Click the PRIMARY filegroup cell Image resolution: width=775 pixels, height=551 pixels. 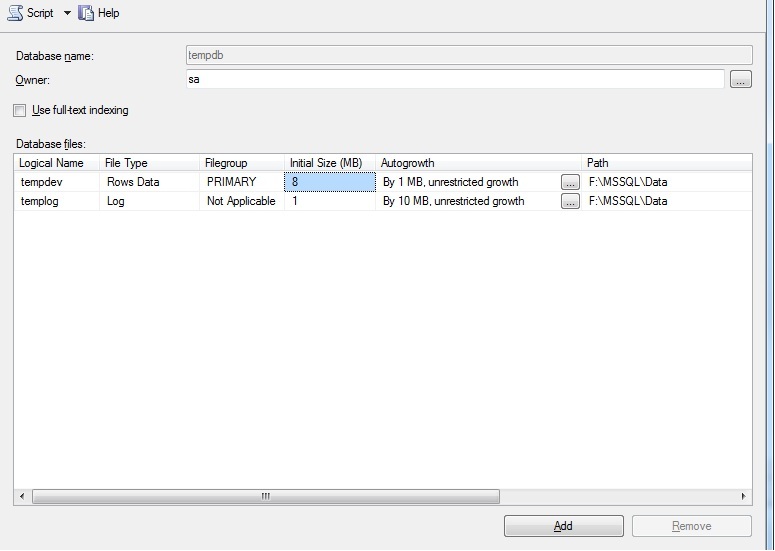[x=242, y=182]
